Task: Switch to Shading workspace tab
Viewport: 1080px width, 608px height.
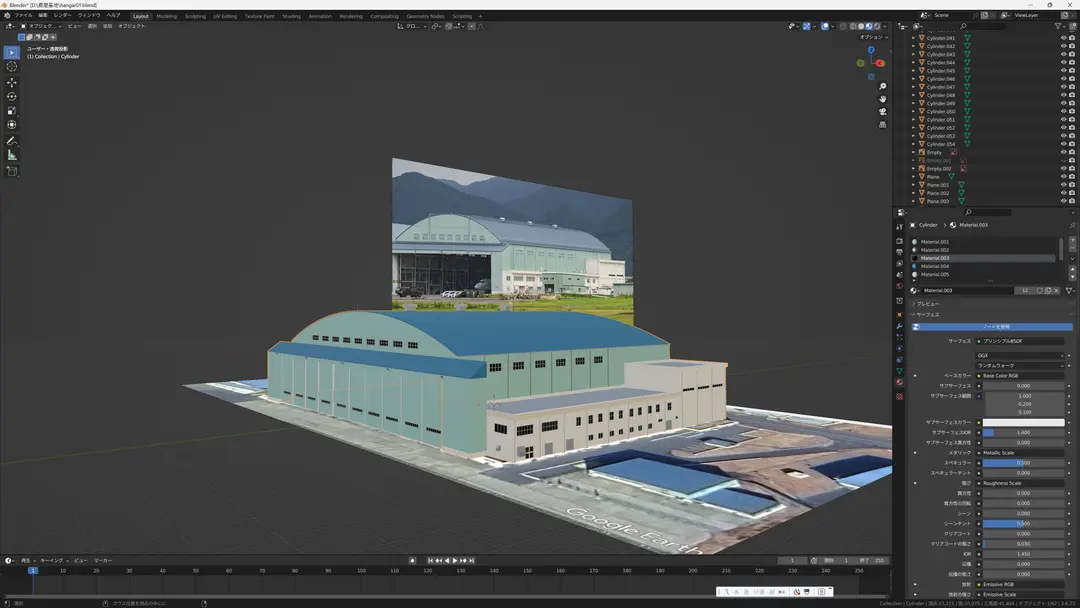Action: coord(291,16)
